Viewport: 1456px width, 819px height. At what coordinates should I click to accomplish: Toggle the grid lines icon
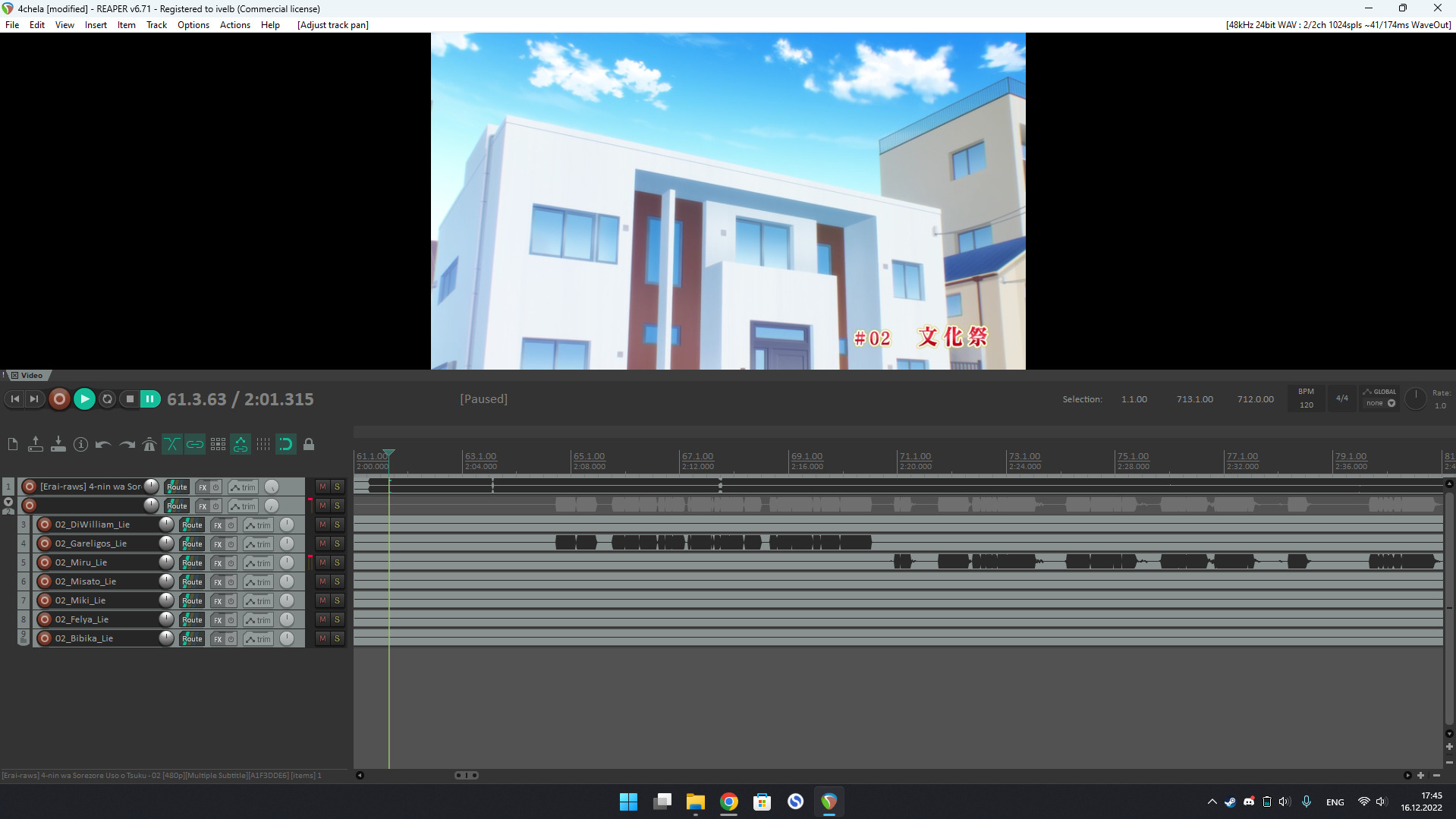click(263, 445)
